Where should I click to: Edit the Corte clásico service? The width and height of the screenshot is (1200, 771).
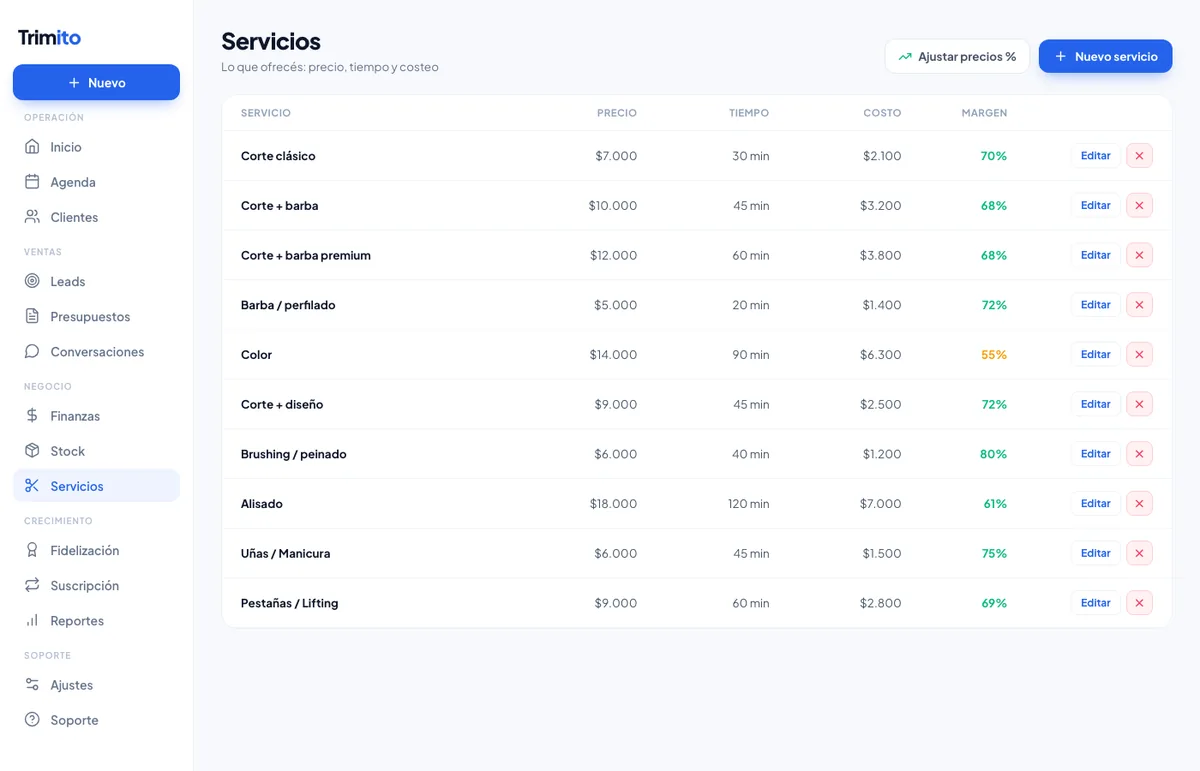(1095, 156)
